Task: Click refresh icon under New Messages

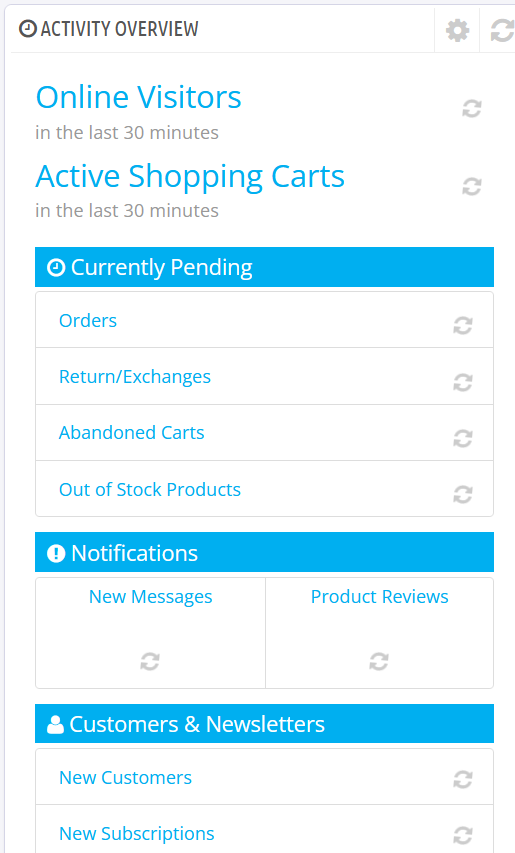Action: [150, 662]
